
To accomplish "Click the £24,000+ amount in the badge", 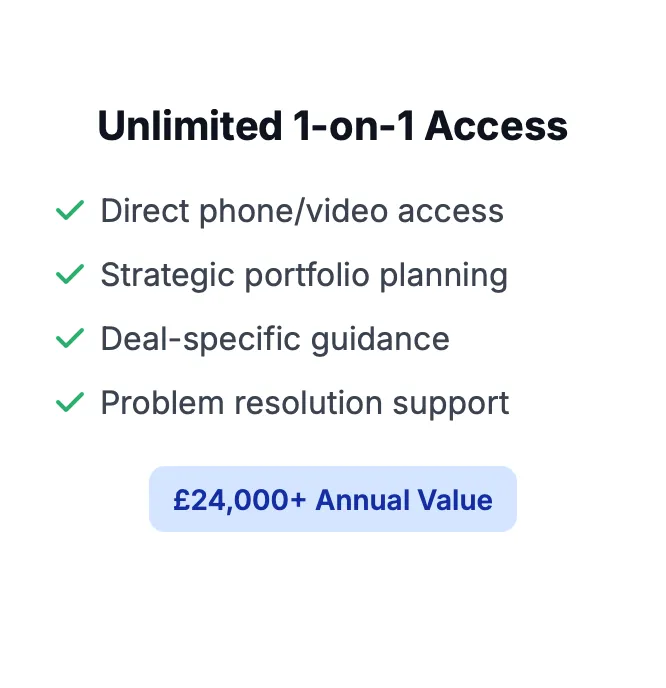I will tap(239, 500).
